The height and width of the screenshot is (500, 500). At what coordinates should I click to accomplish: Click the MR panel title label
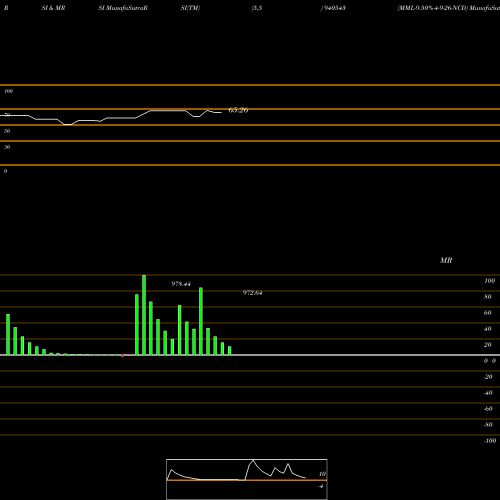[446, 260]
